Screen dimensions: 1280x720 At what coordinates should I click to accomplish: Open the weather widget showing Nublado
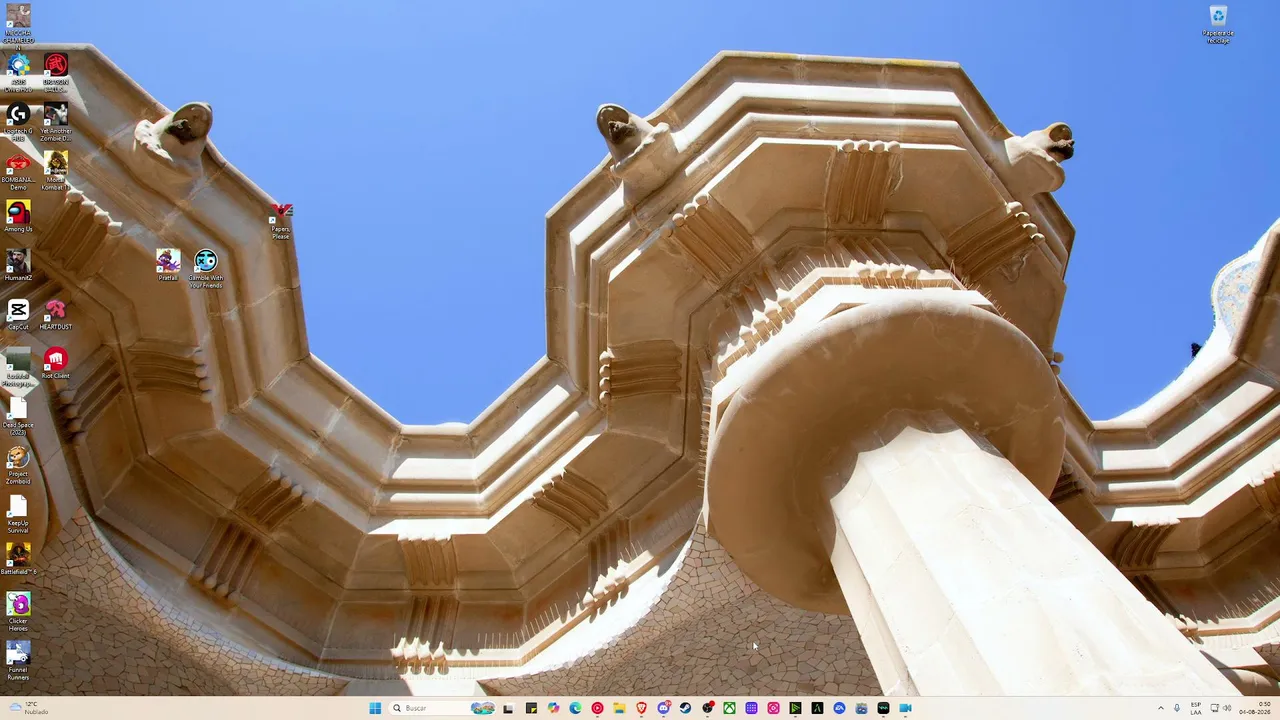pyautogui.click(x=28, y=708)
